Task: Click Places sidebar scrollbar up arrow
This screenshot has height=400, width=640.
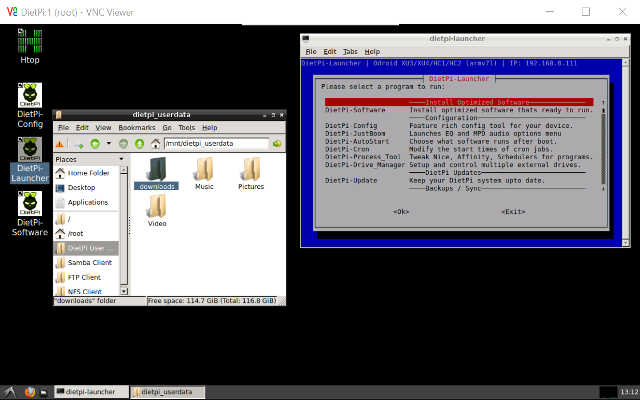Action: [x=124, y=170]
